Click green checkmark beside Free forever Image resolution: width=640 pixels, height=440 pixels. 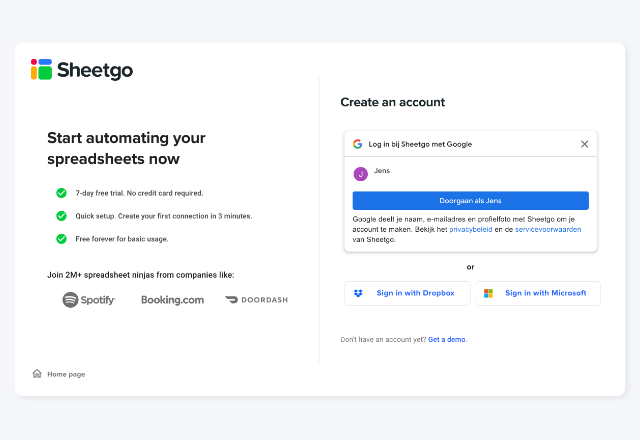(x=61, y=238)
